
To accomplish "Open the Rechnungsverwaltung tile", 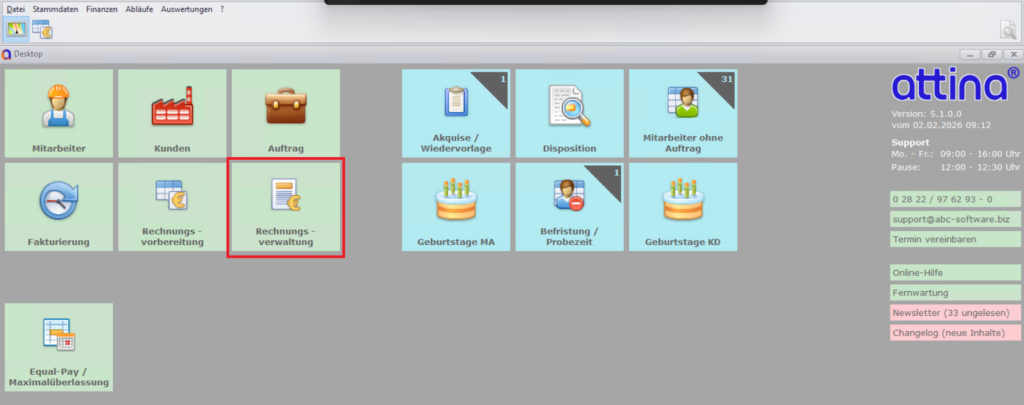I will (286, 207).
